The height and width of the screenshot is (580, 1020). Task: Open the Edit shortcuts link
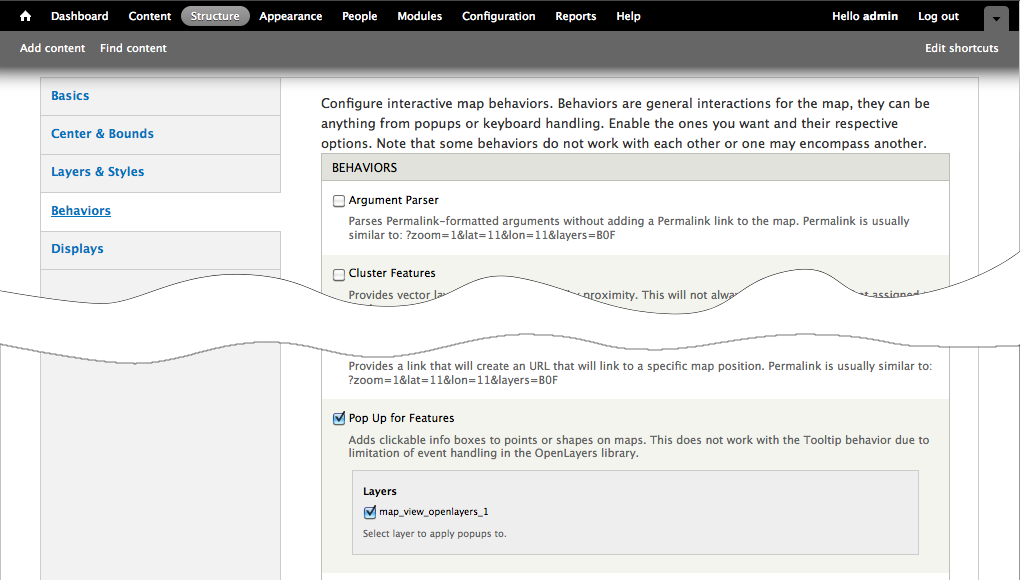click(x=961, y=48)
